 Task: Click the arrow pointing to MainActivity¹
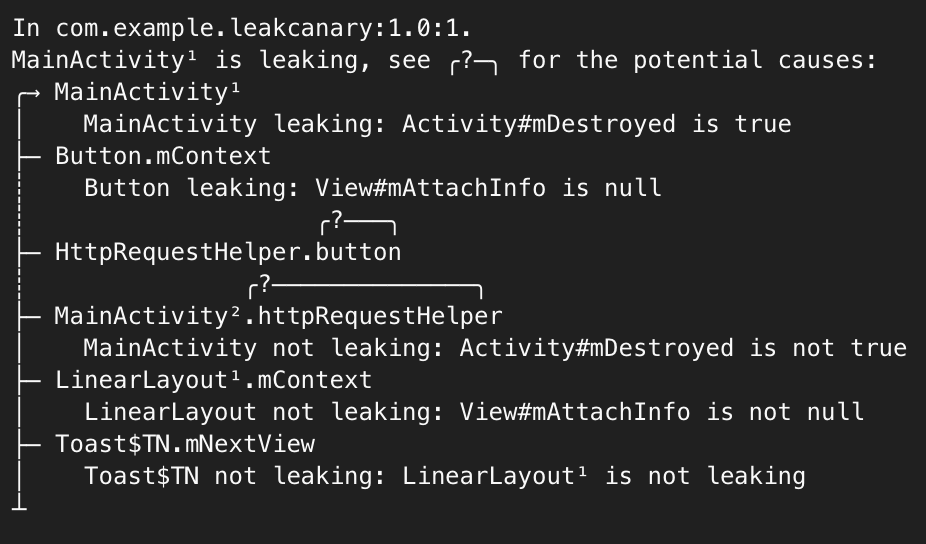[x=29, y=94]
